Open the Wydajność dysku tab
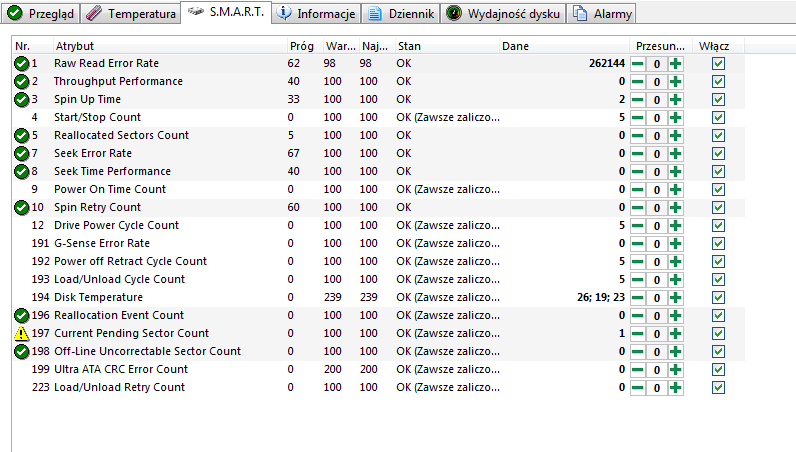 click(x=503, y=14)
